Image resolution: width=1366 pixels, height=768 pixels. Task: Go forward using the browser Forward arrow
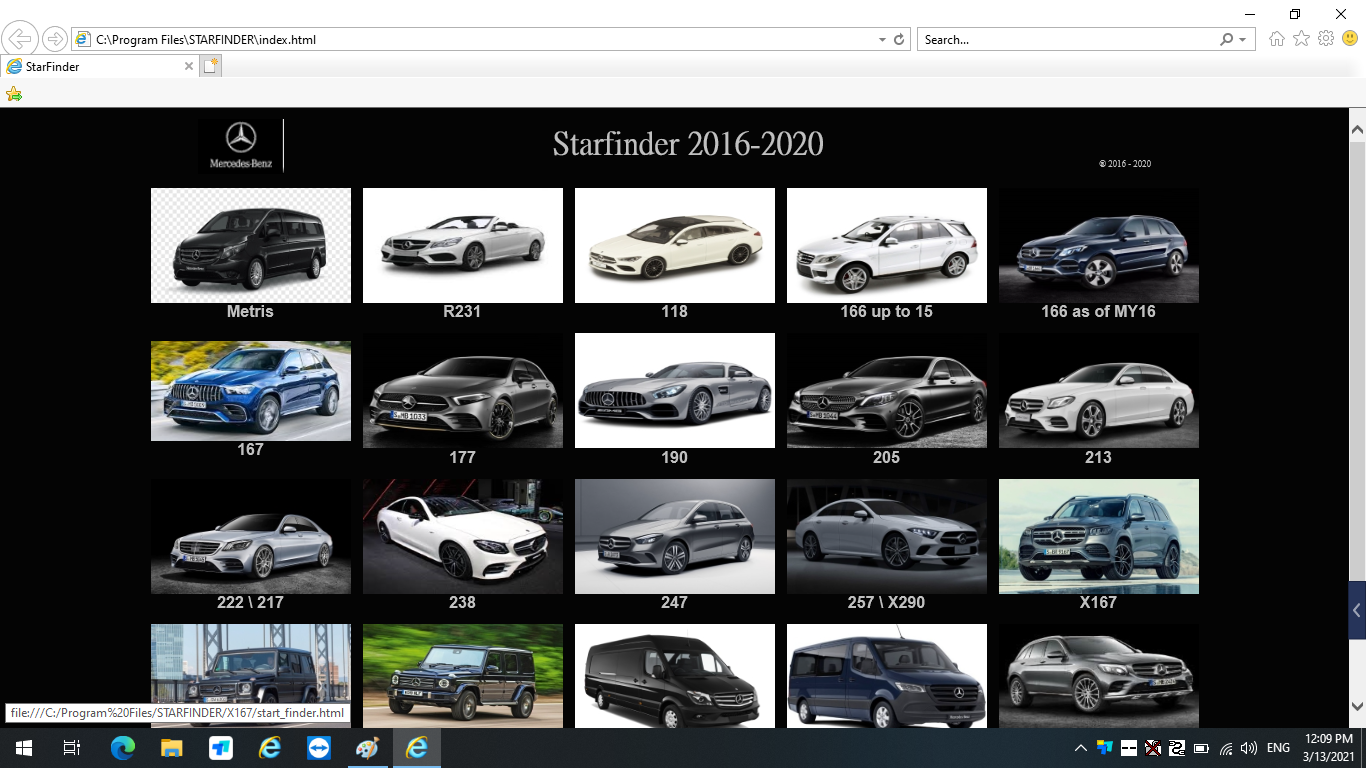point(54,39)
